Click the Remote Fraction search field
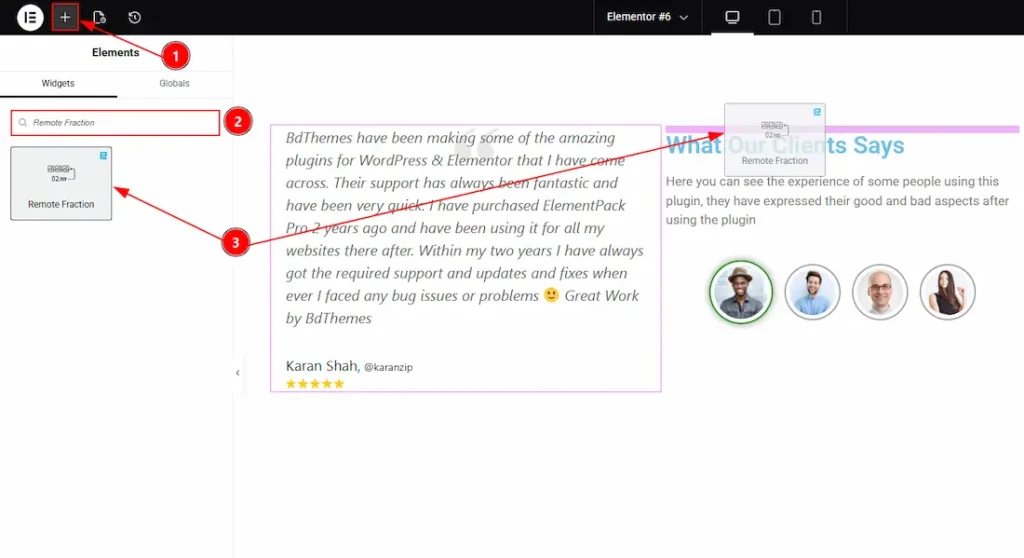The height and width of the screenshot is (558, 1024). pos(120,123)
